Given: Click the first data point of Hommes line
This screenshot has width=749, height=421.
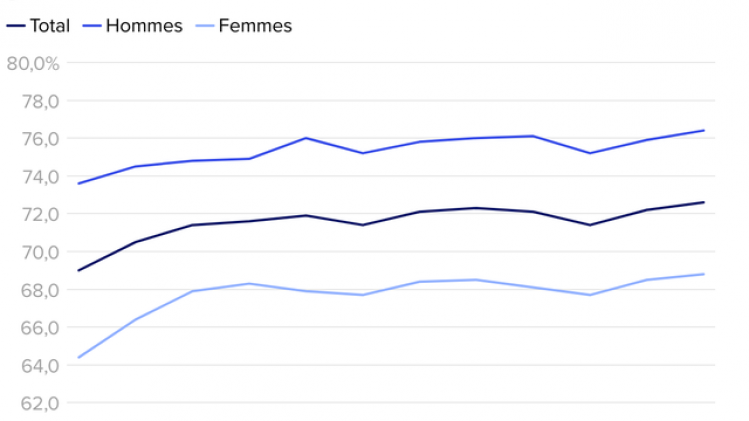Looking at the screenshot, I should [78, 183].
